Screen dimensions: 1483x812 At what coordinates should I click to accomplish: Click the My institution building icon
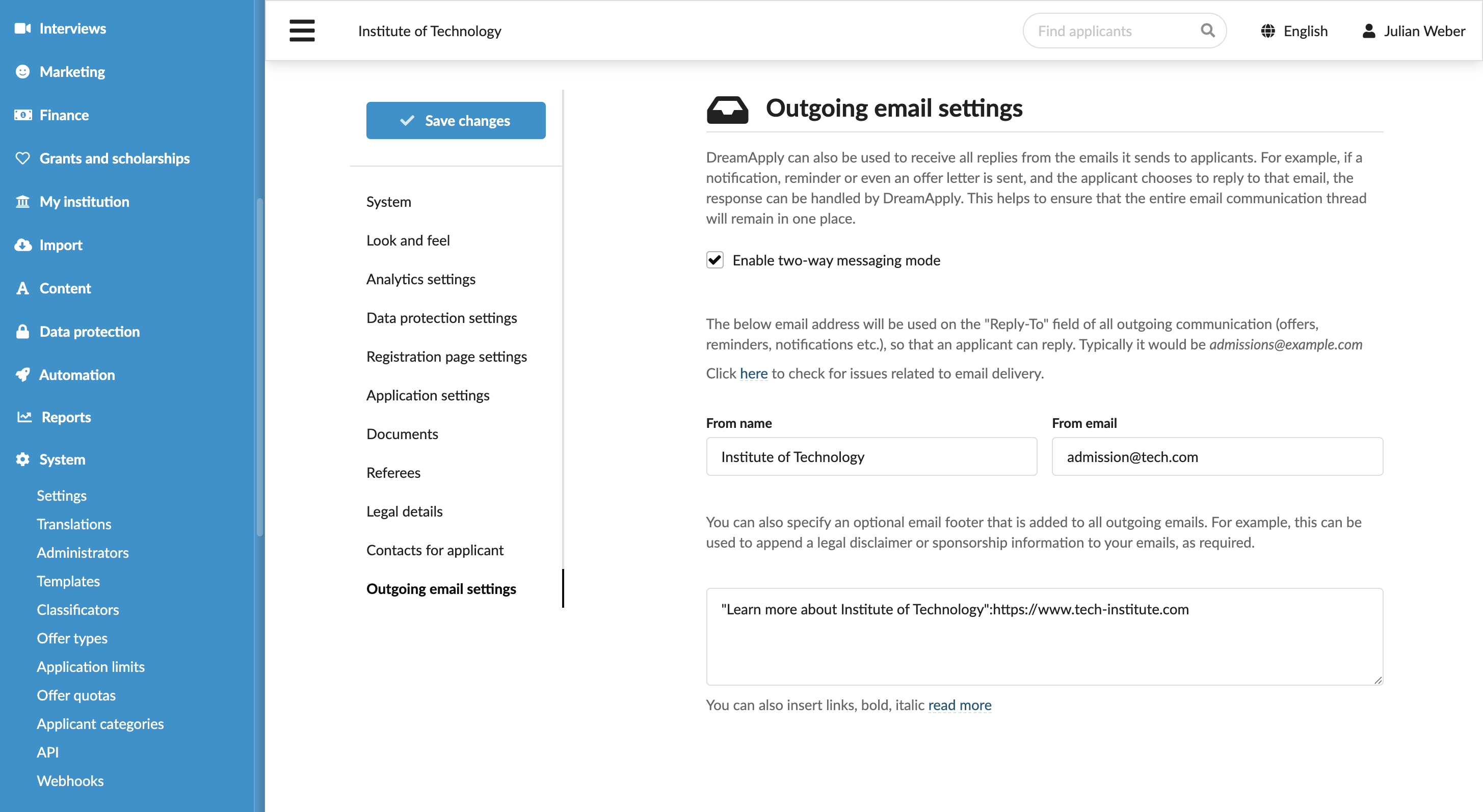[22, 201]
